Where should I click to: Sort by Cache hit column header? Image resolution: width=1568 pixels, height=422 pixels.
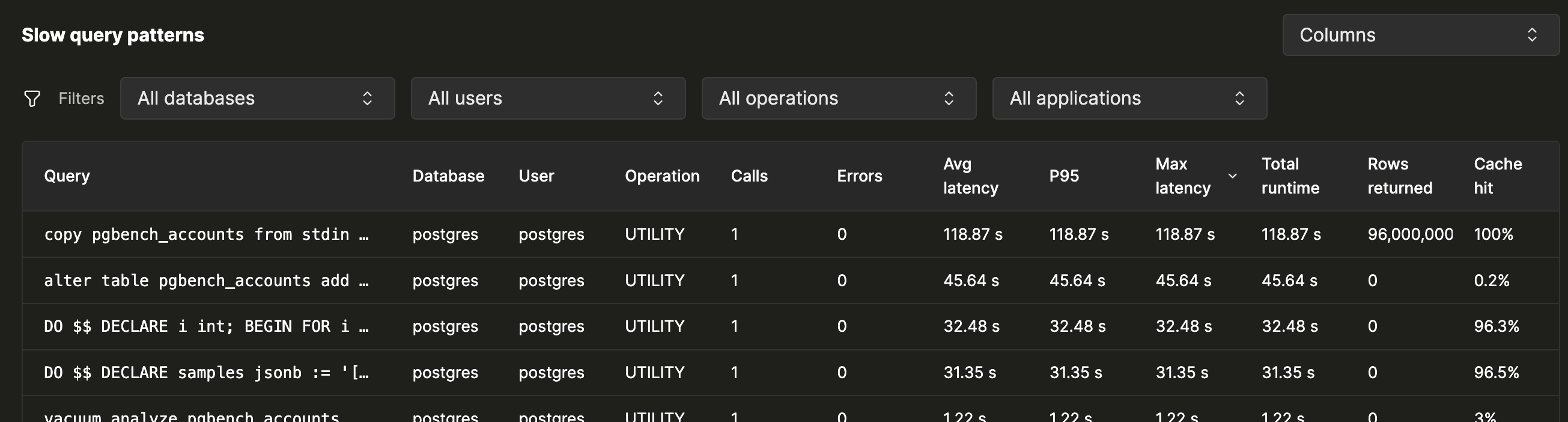click(1498, 176)
